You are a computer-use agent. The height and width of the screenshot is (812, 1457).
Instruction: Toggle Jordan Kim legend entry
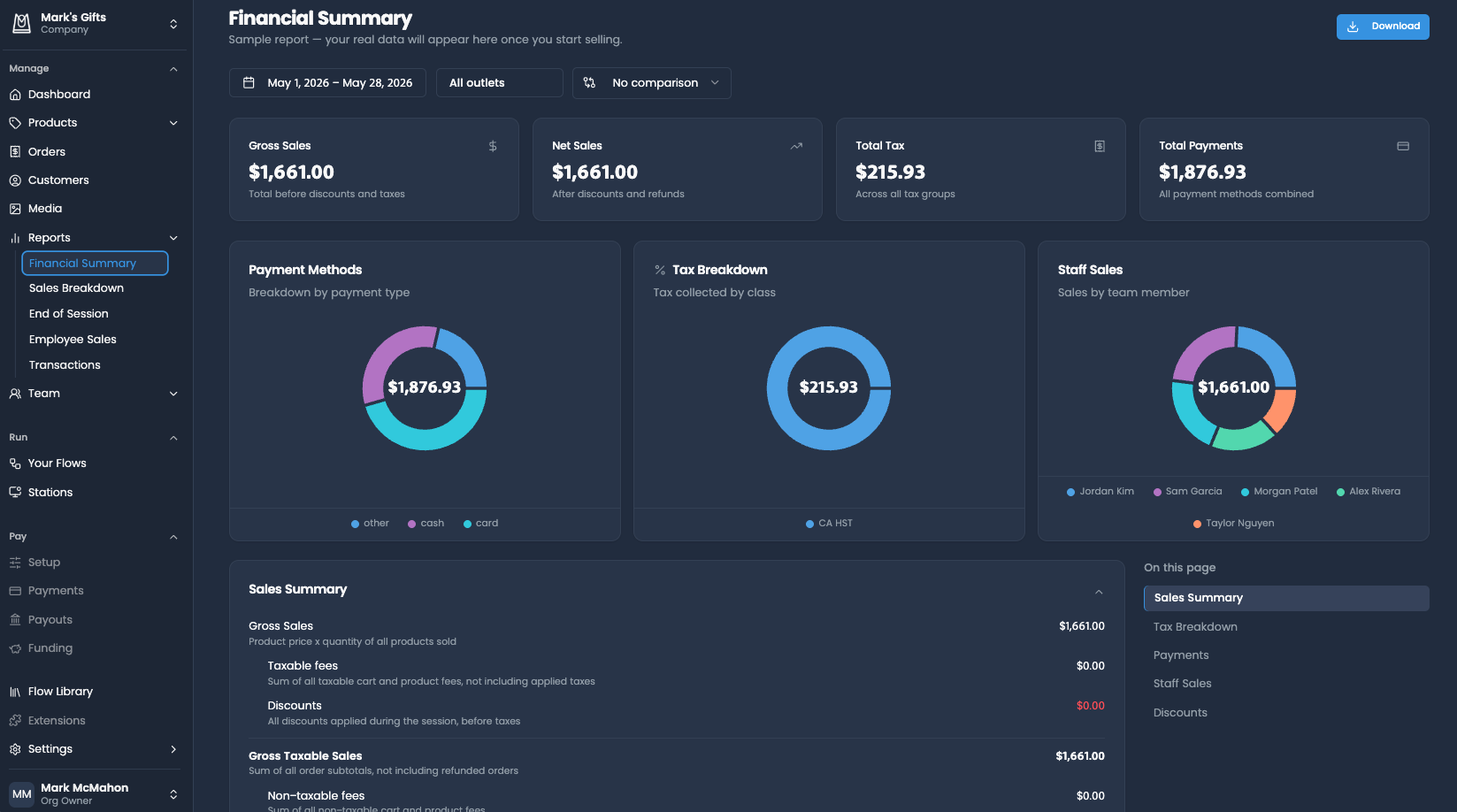[1100, 492]
